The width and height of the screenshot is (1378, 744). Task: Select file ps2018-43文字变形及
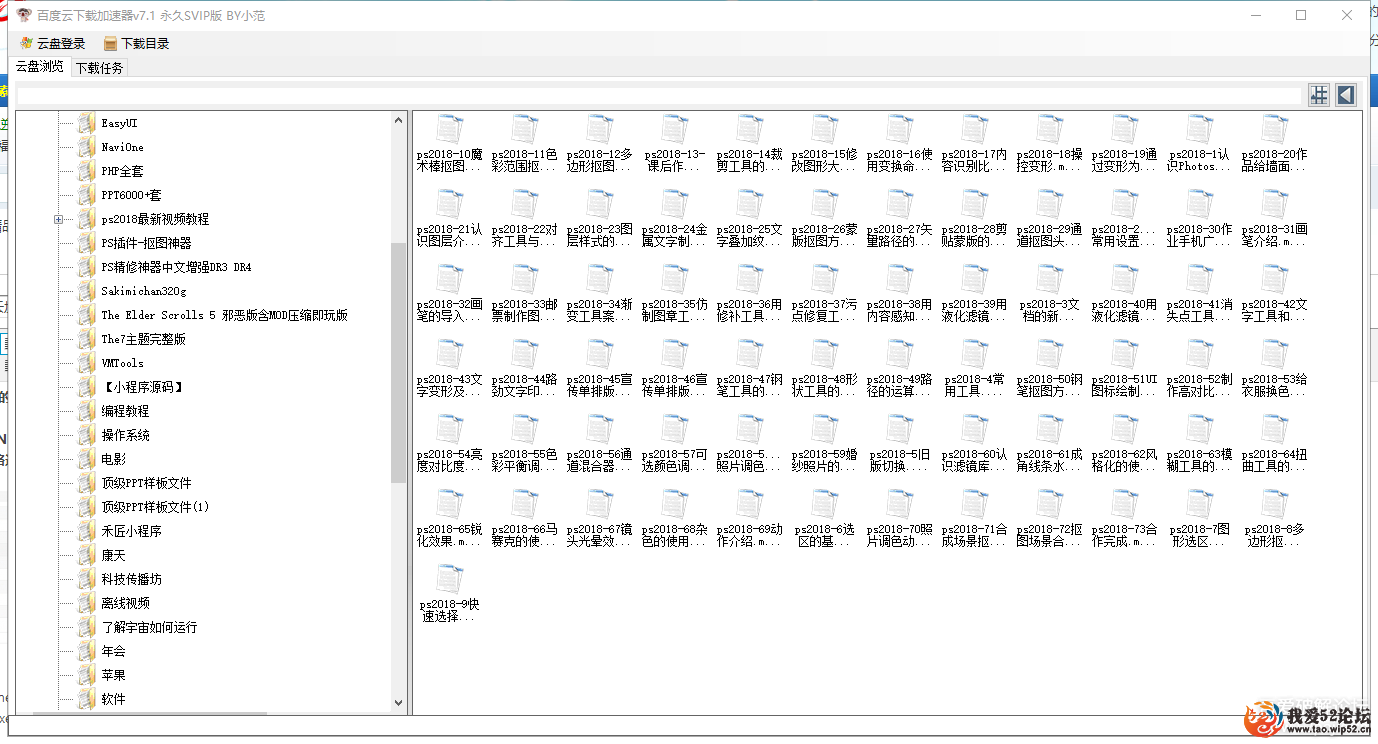pyautogui.click(x=450, y=369)
